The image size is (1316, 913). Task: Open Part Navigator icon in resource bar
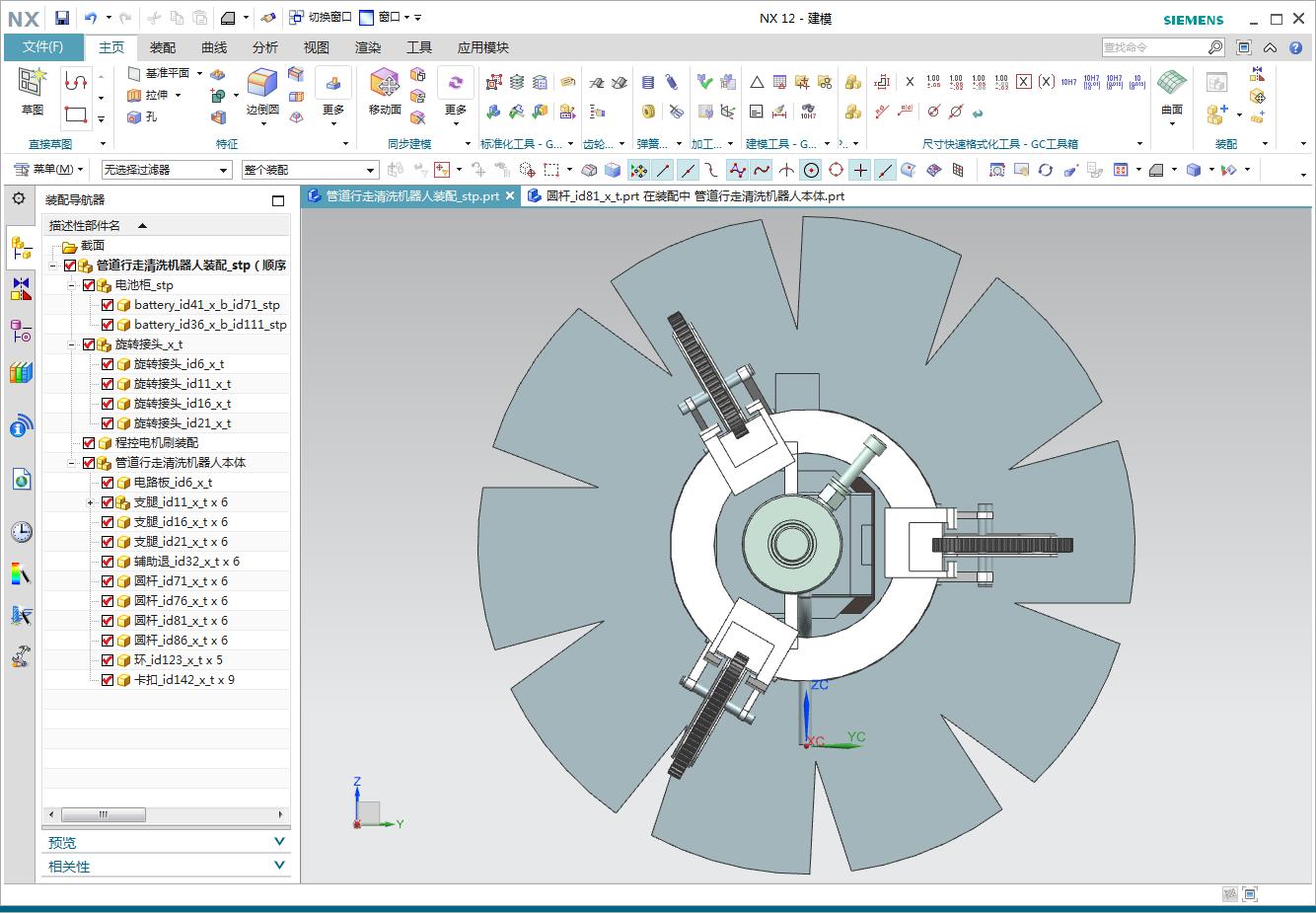coord(21,332)
